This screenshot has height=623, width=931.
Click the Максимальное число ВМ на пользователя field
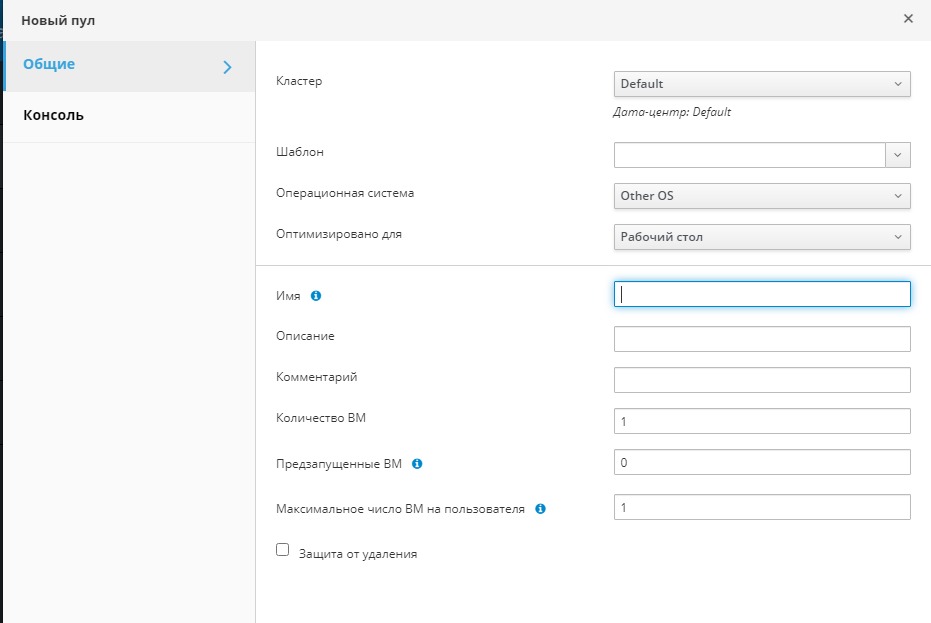pos(761,507)
